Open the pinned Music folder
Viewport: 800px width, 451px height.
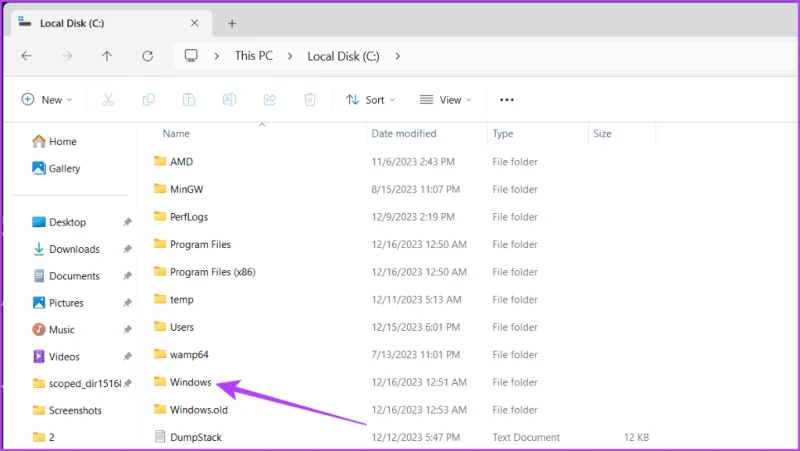(53, 330)
